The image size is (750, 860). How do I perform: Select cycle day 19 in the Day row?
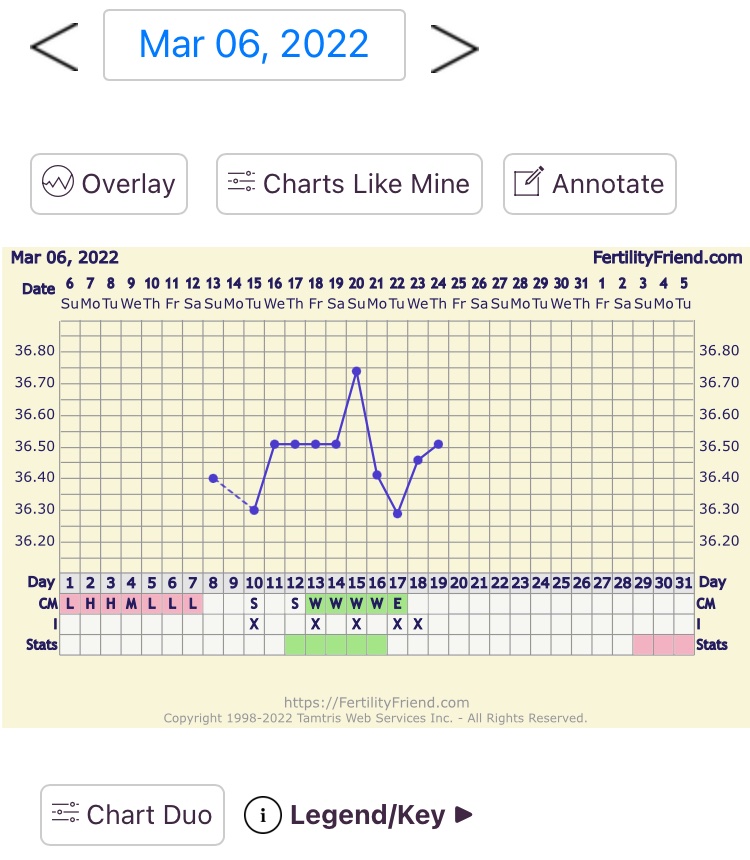pos(438,582)
